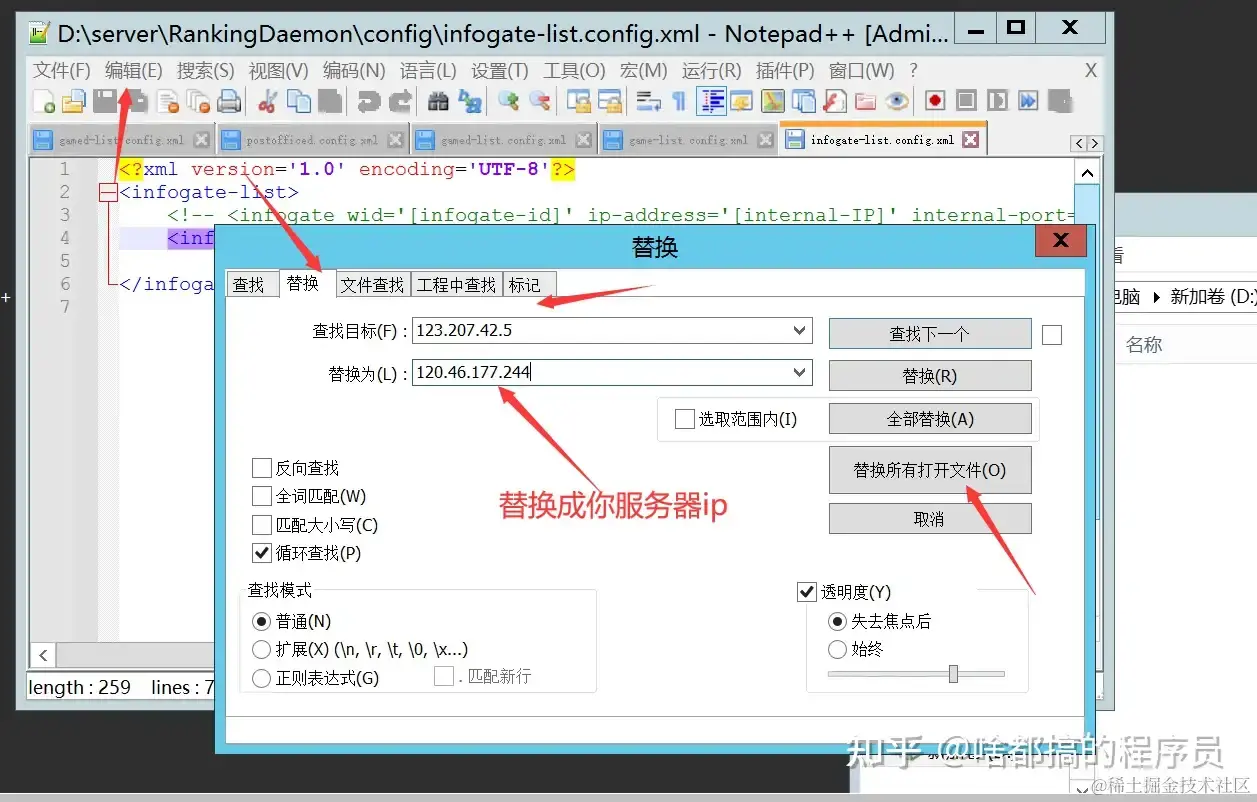Select the 普通(N) search mode radio
Image resolution: width=1257 pixels, height=802 pixels.
point(261,622)
